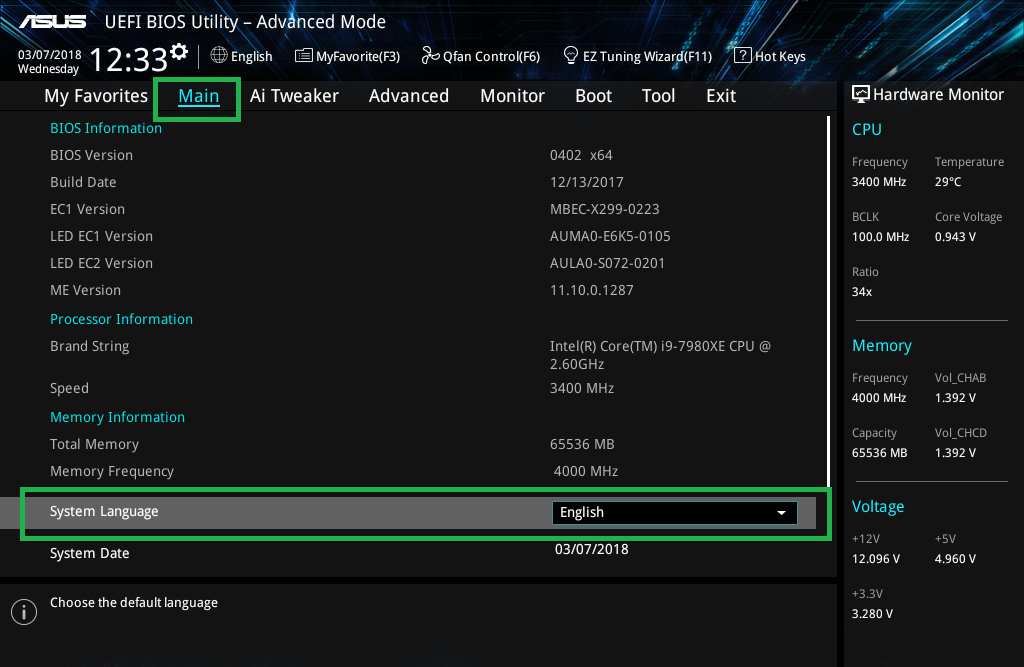Screen dimensions: 1024x667
Task: Select the EC1 Version row
Action: pyautogui.click(x=88, y=209)
